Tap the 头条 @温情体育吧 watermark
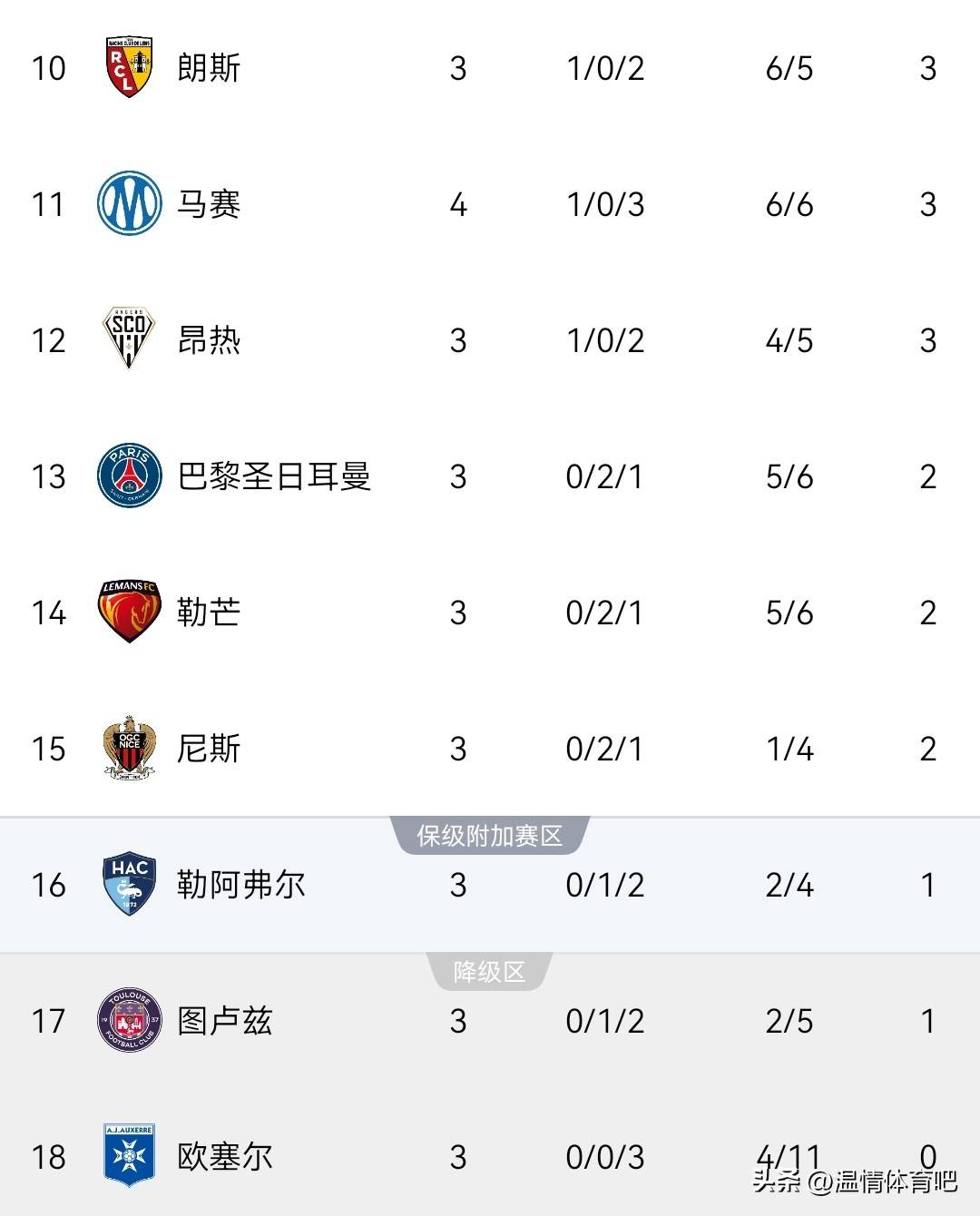 [x=855, y=1181]
